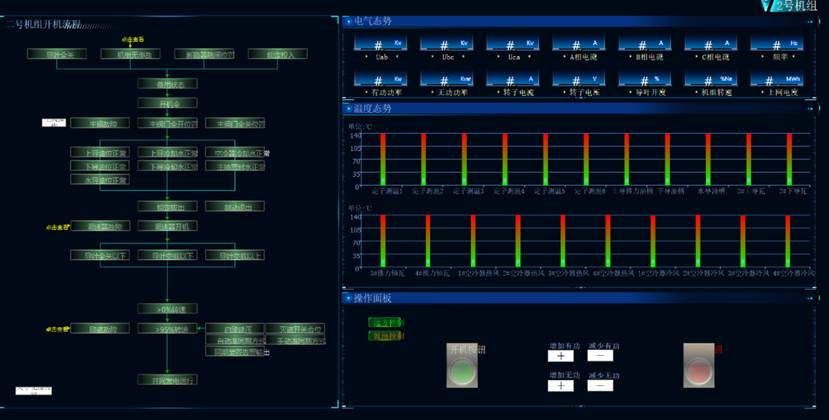Click the white tag at flow panel bottom-left
Viewport: 829px width, 420px height.
pos(34,391)
